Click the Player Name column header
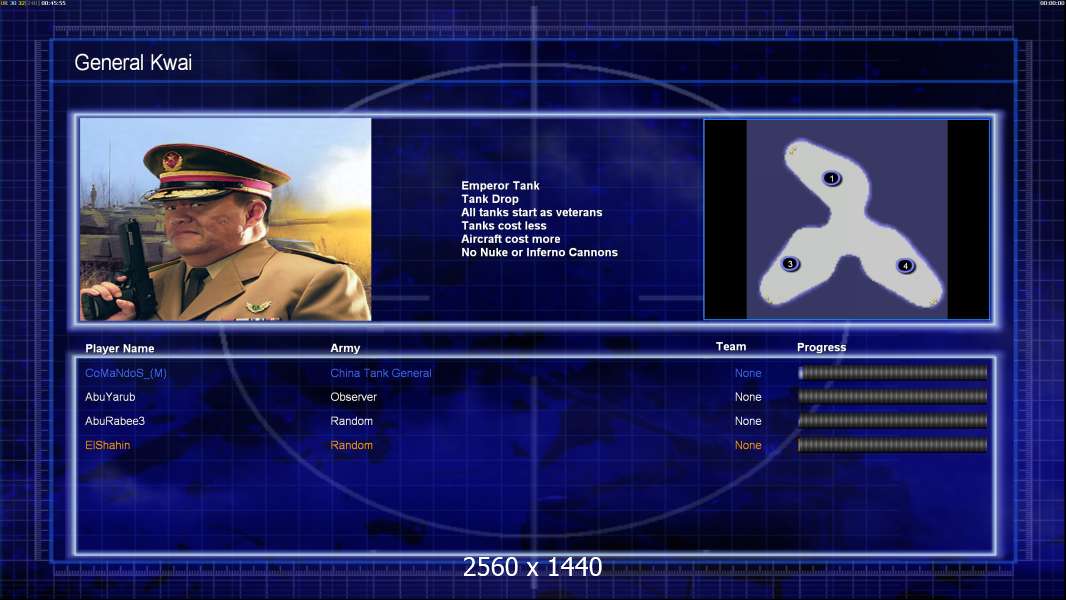 pos(120,349)
